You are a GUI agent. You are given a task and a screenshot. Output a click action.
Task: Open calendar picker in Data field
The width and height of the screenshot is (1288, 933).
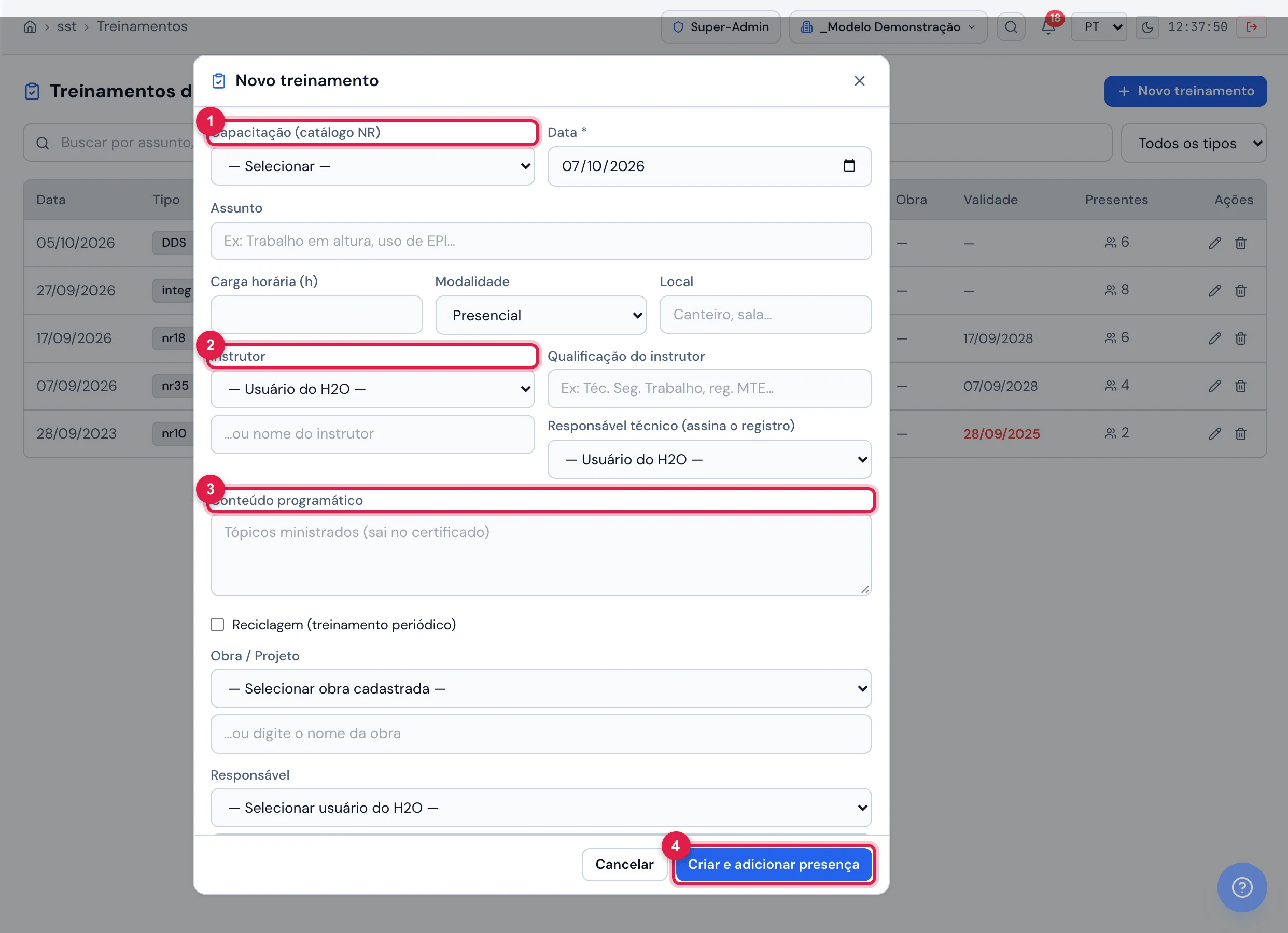(x=849, y=165)
